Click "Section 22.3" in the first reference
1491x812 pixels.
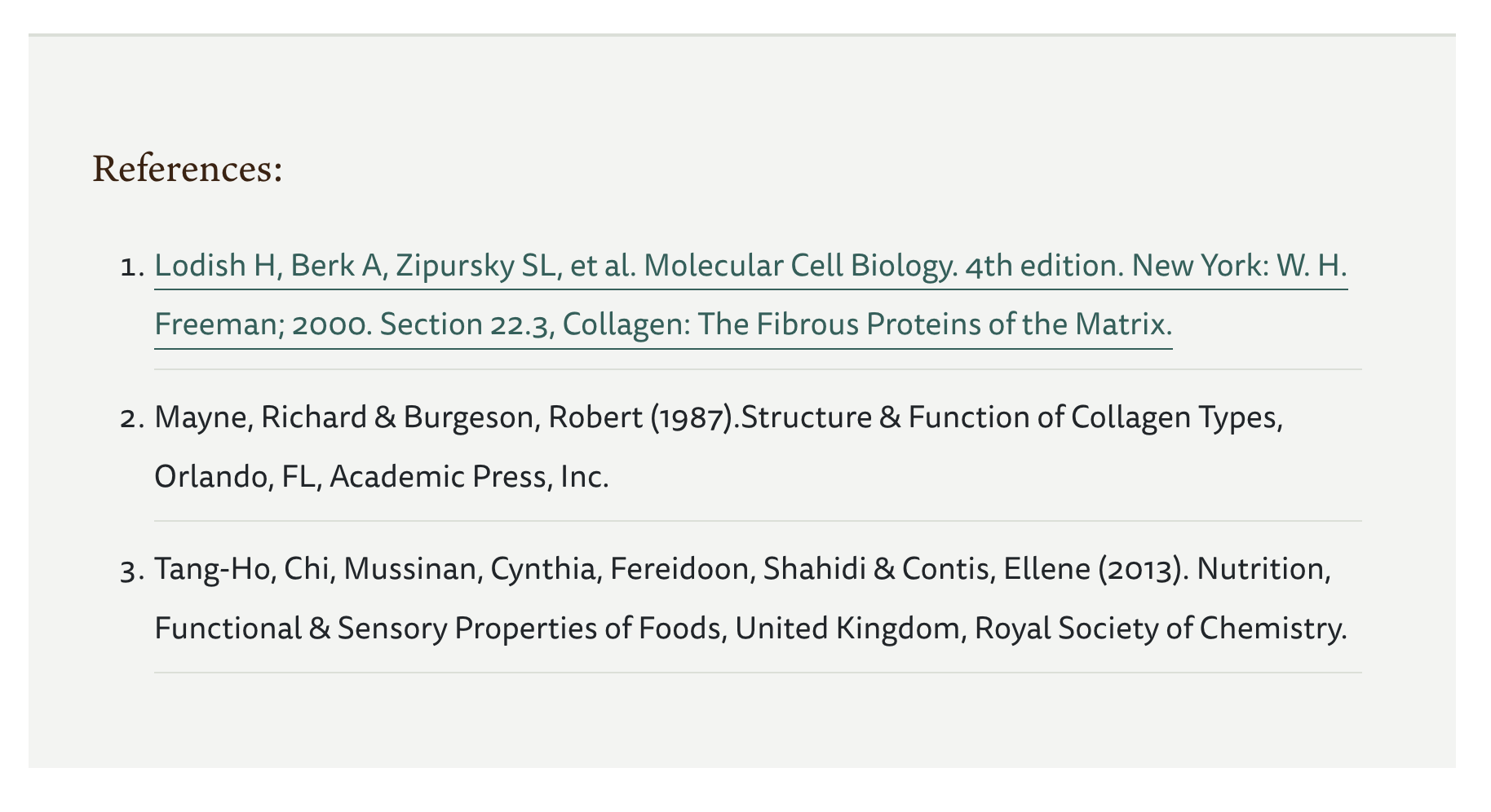(x=463, y=325)
